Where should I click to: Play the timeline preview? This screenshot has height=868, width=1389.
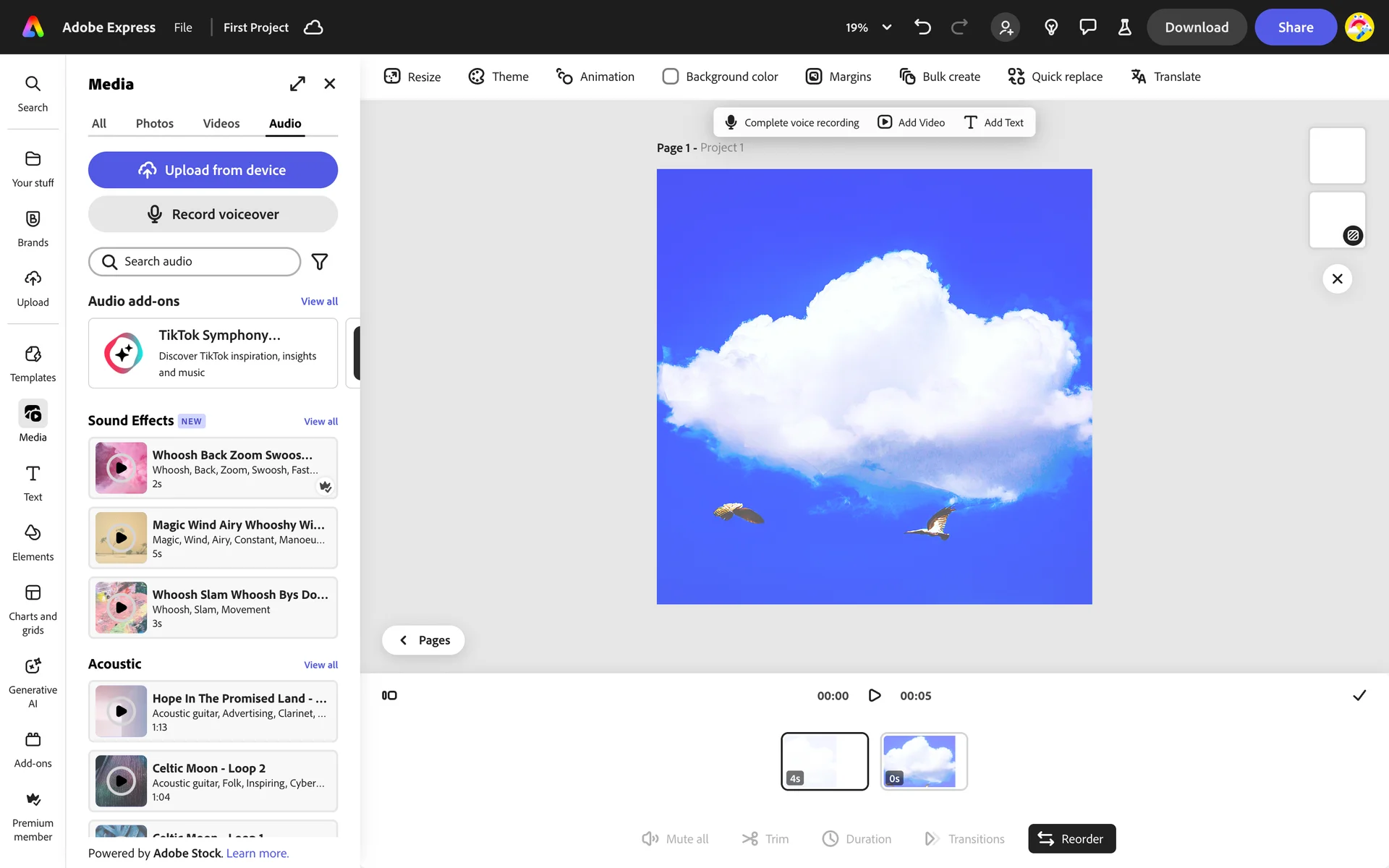click(x=874, y=695)
